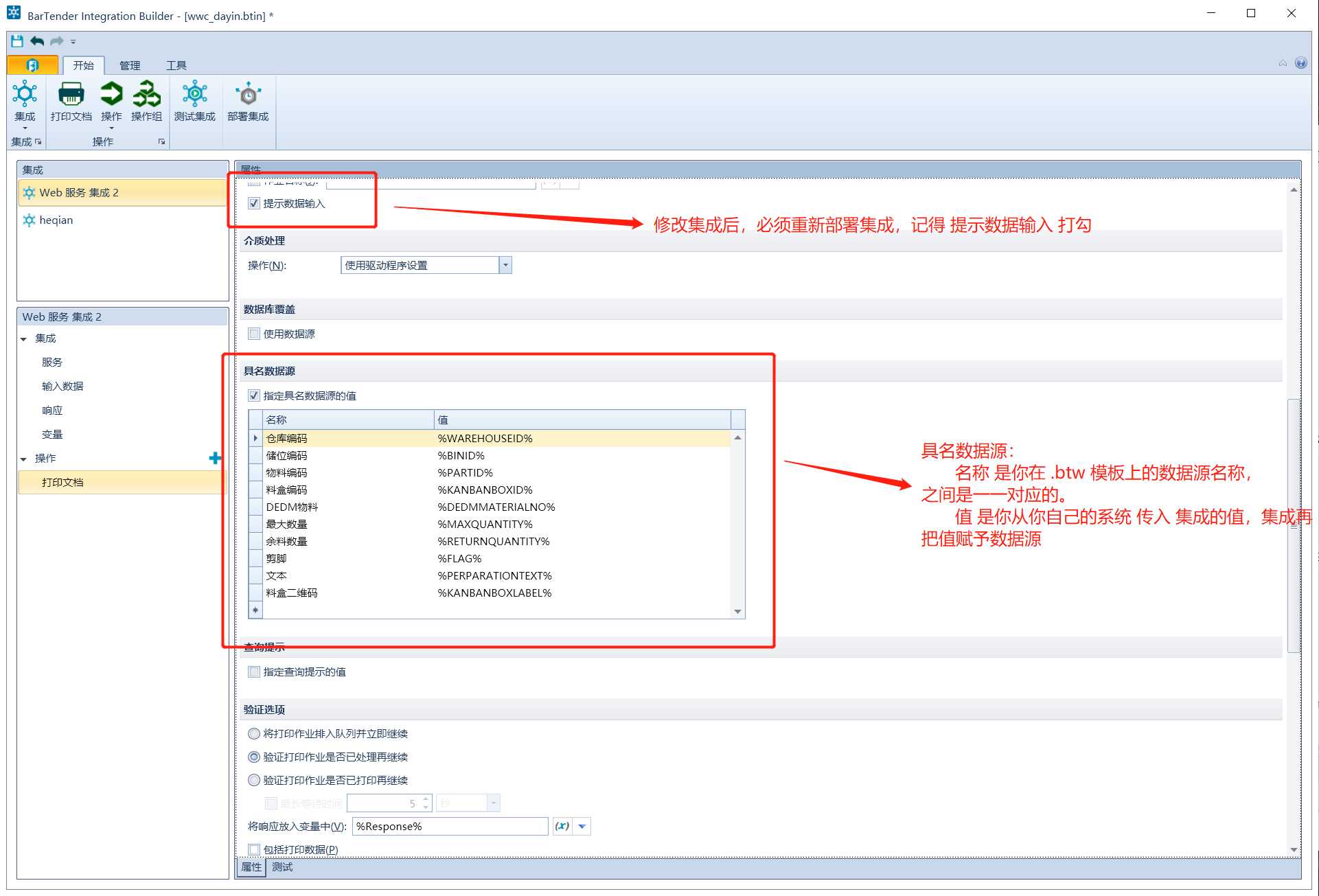Screen dimensions: 1319x896
Task: Click the data source table scroll up arrow
Action: (x=737, y=437)
